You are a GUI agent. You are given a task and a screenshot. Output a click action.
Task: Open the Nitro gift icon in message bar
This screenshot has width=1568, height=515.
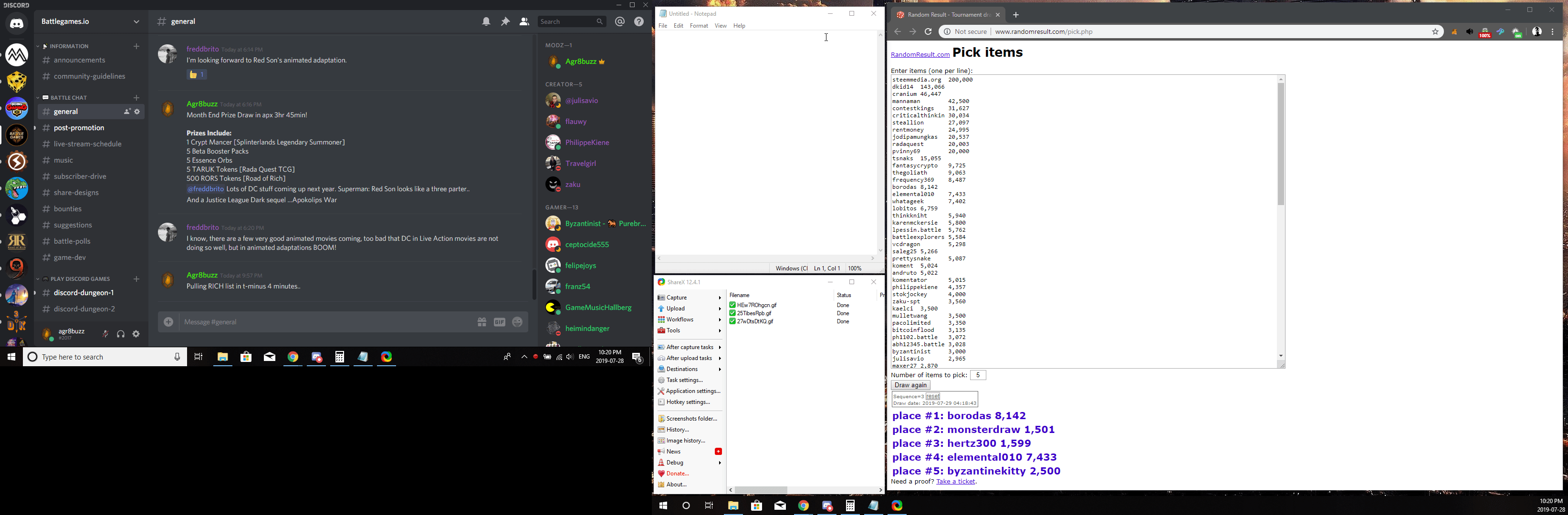coord(481,322)
